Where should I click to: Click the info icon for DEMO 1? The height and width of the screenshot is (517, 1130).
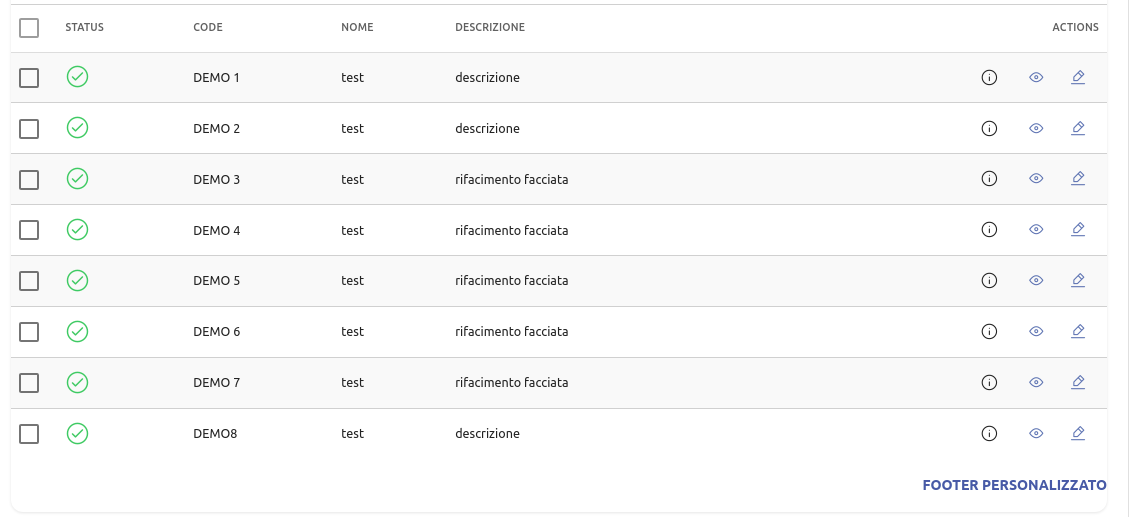pyautogui.click(x=989, y=77)
